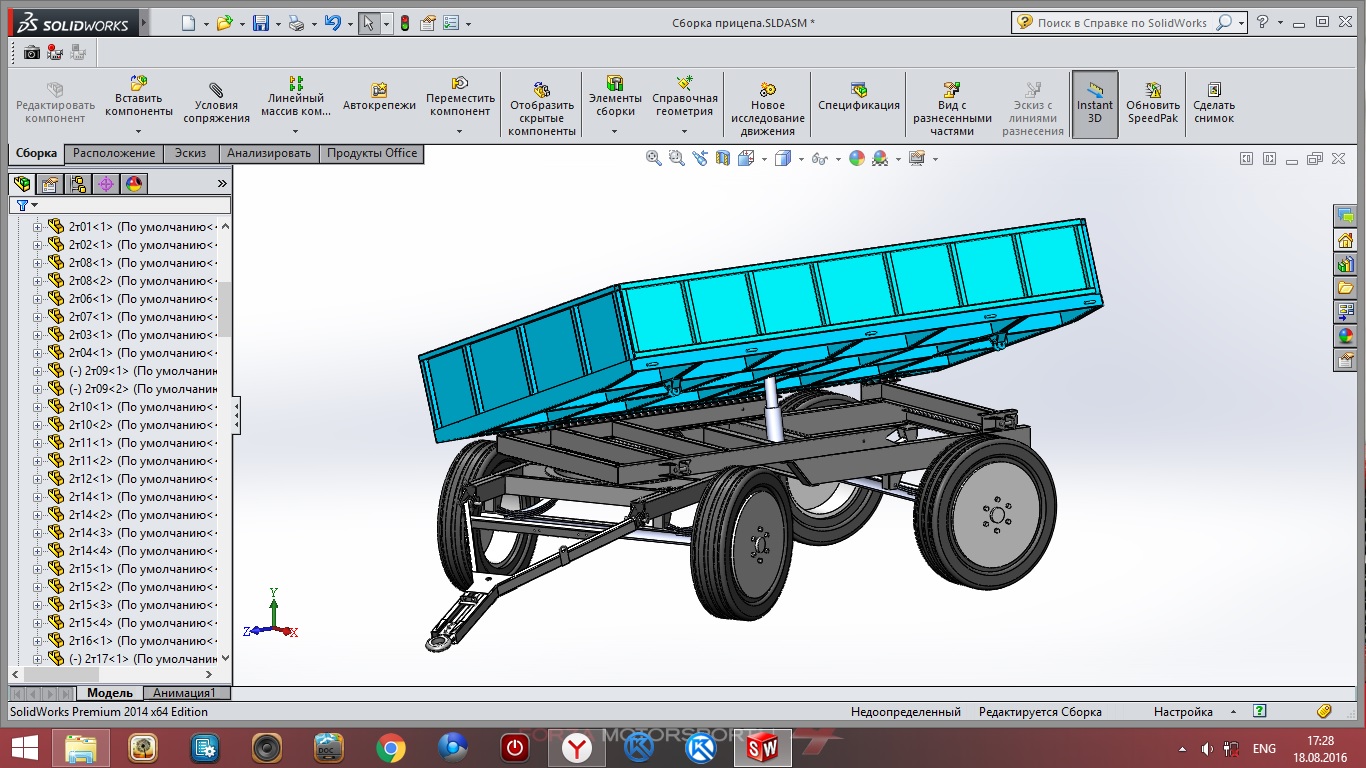Viewport: 1366px width, 768px height.
Task: Switch to the Расположение tab
Action: coord(114,153)
